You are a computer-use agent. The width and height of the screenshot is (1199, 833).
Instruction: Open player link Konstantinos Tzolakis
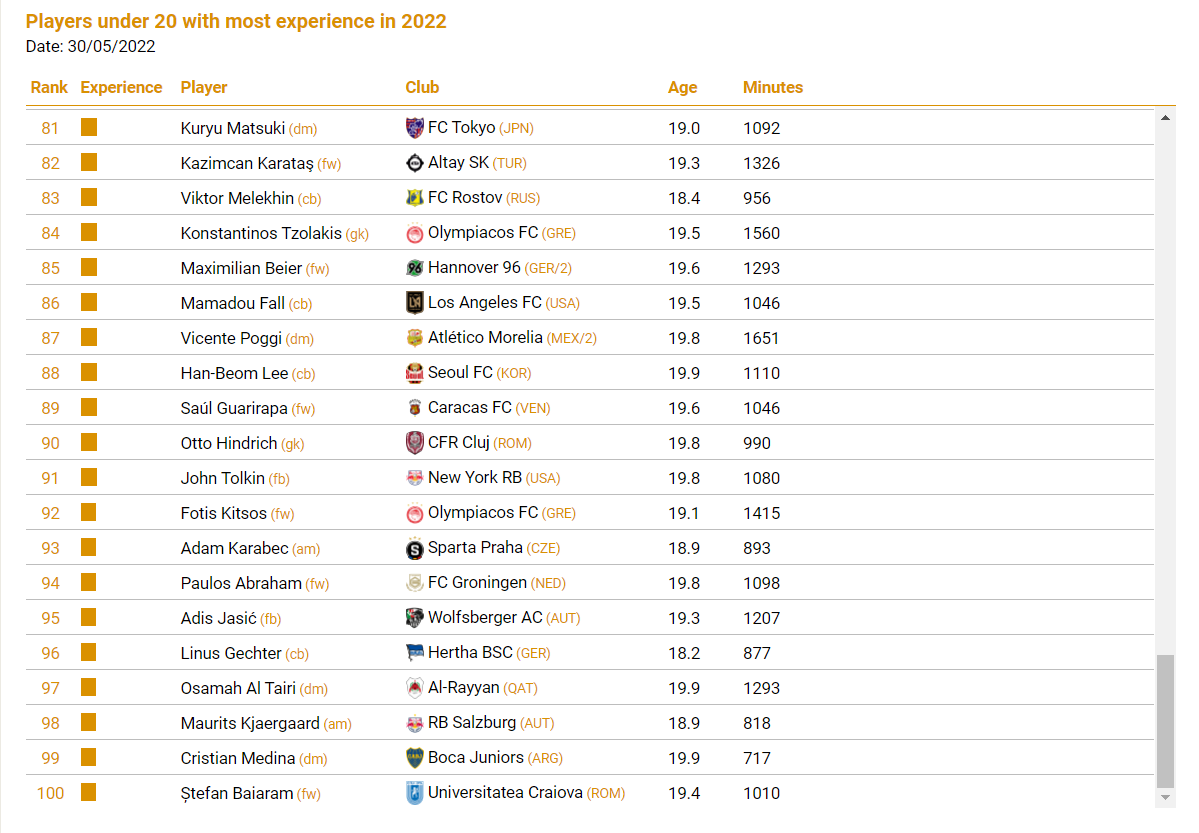[261, 233]
